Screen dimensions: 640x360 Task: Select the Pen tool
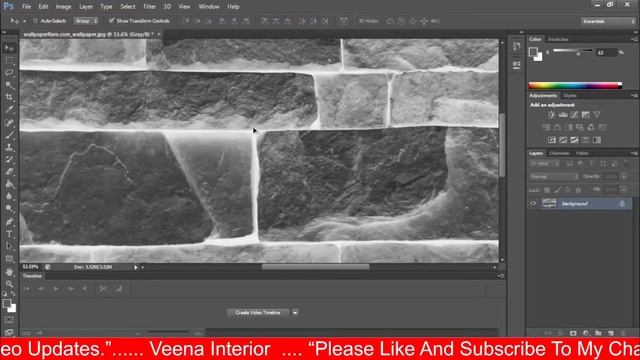click(9, 222)
